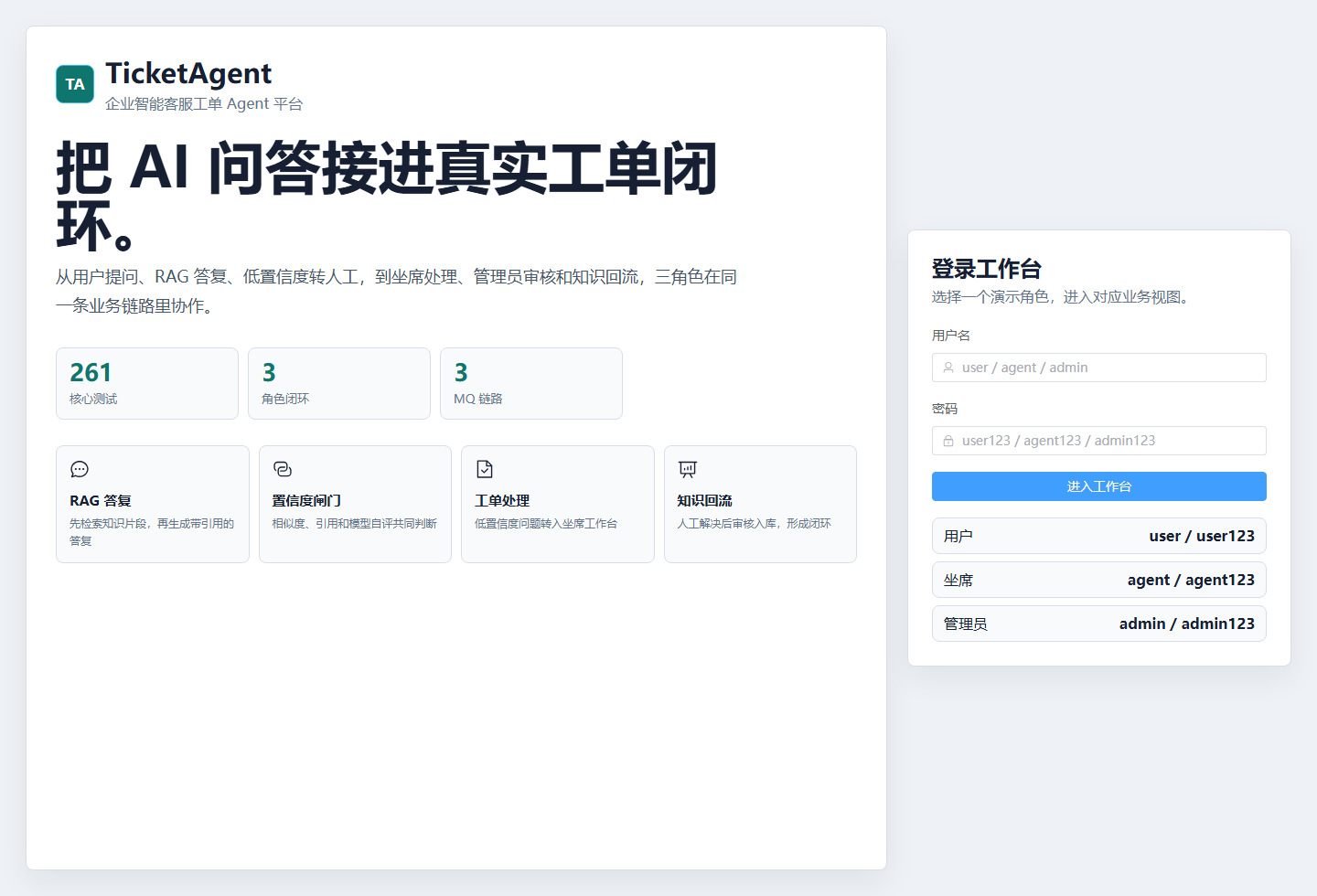
Task: Open the 置信度闸门 feature card
Action: pos(355,504)
